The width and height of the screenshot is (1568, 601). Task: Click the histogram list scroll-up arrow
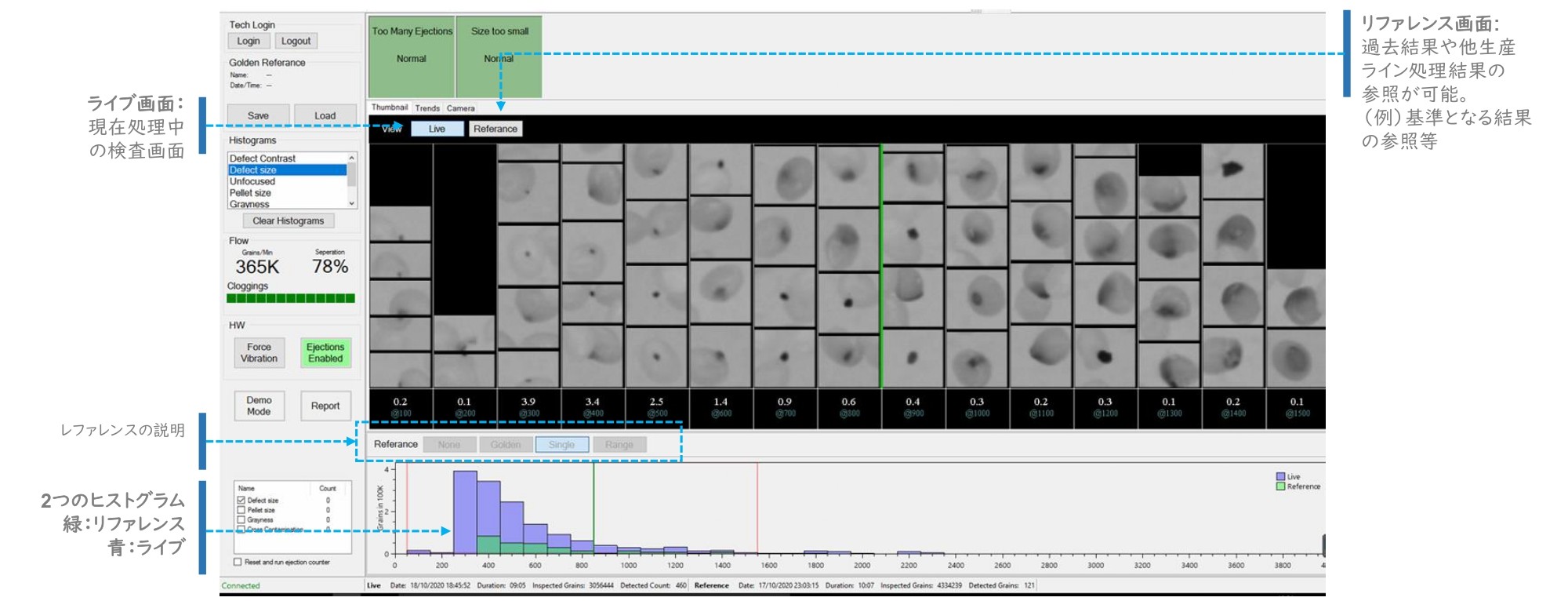point(352,158)
